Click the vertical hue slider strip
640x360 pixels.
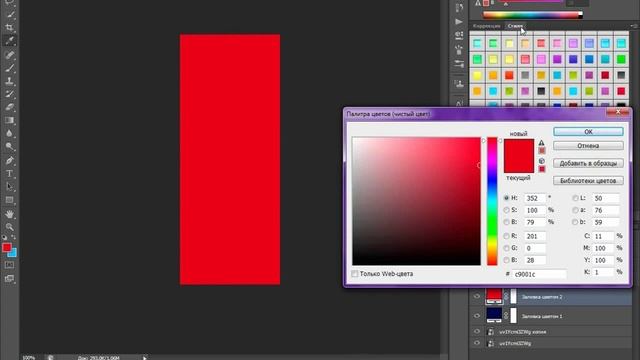pyautogui.click(x=492, y=201)
